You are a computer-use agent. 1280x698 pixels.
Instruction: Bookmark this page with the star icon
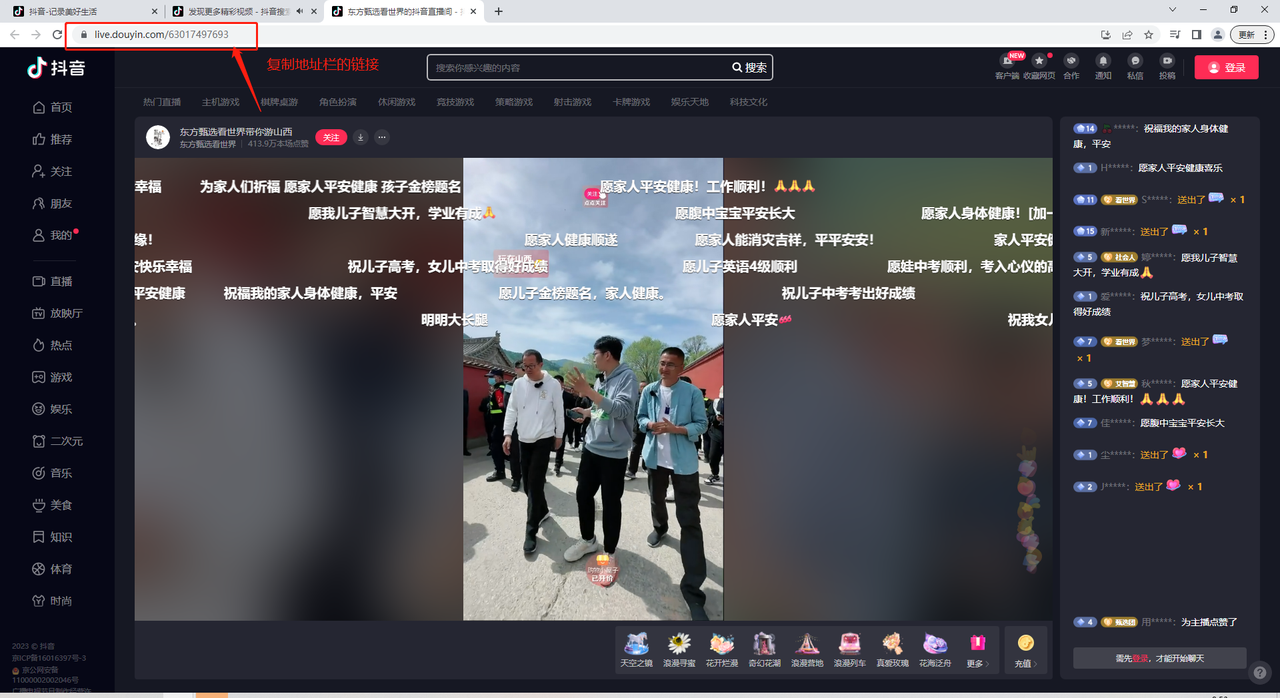1149,34
